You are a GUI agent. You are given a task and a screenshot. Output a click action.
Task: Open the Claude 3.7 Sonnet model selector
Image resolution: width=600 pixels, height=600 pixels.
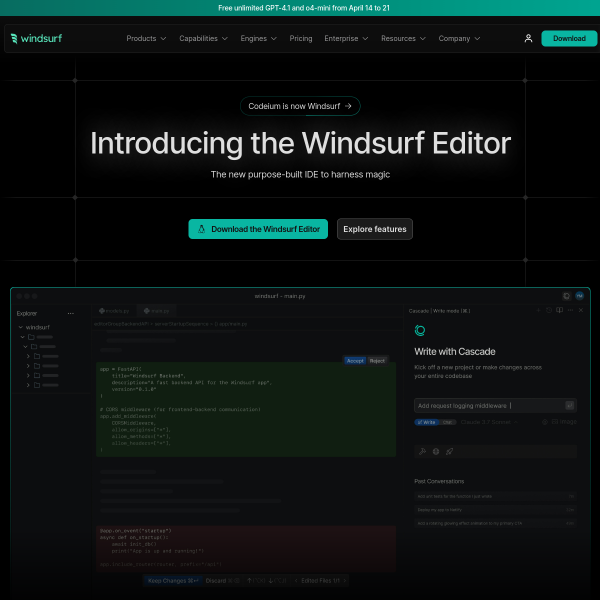489,422
